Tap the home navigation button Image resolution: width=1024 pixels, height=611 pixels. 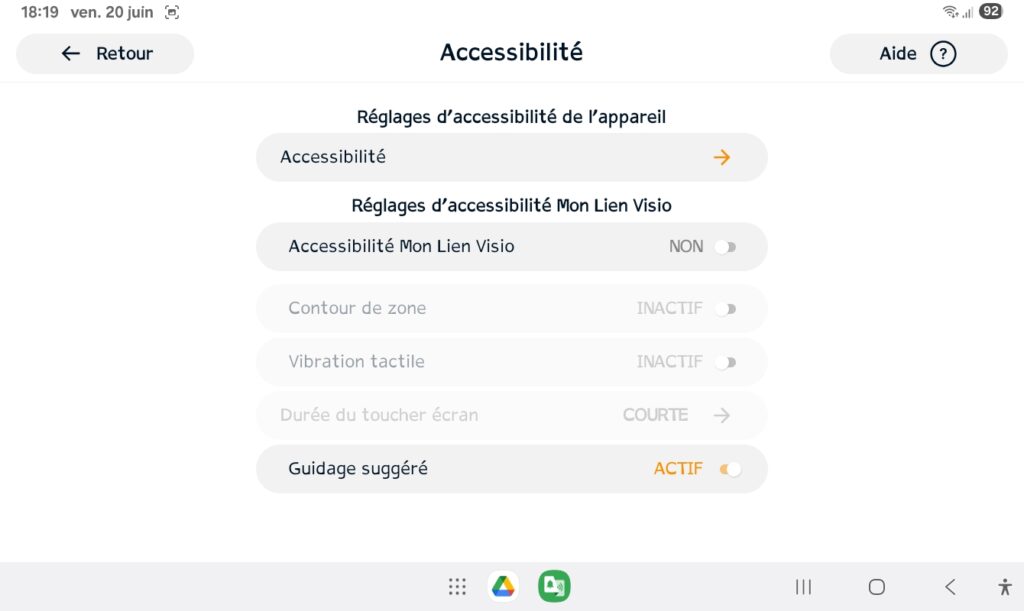(876, 587)
